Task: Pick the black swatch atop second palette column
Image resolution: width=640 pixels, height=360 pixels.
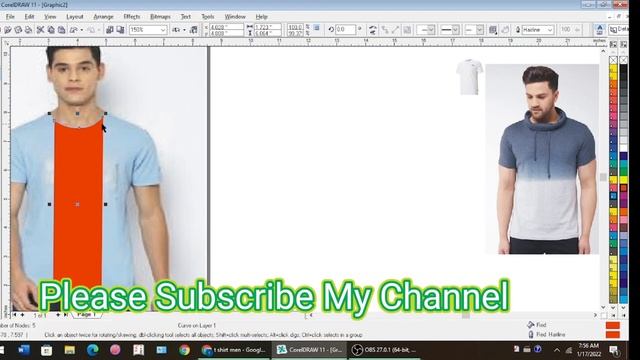Action: point(623,69)
